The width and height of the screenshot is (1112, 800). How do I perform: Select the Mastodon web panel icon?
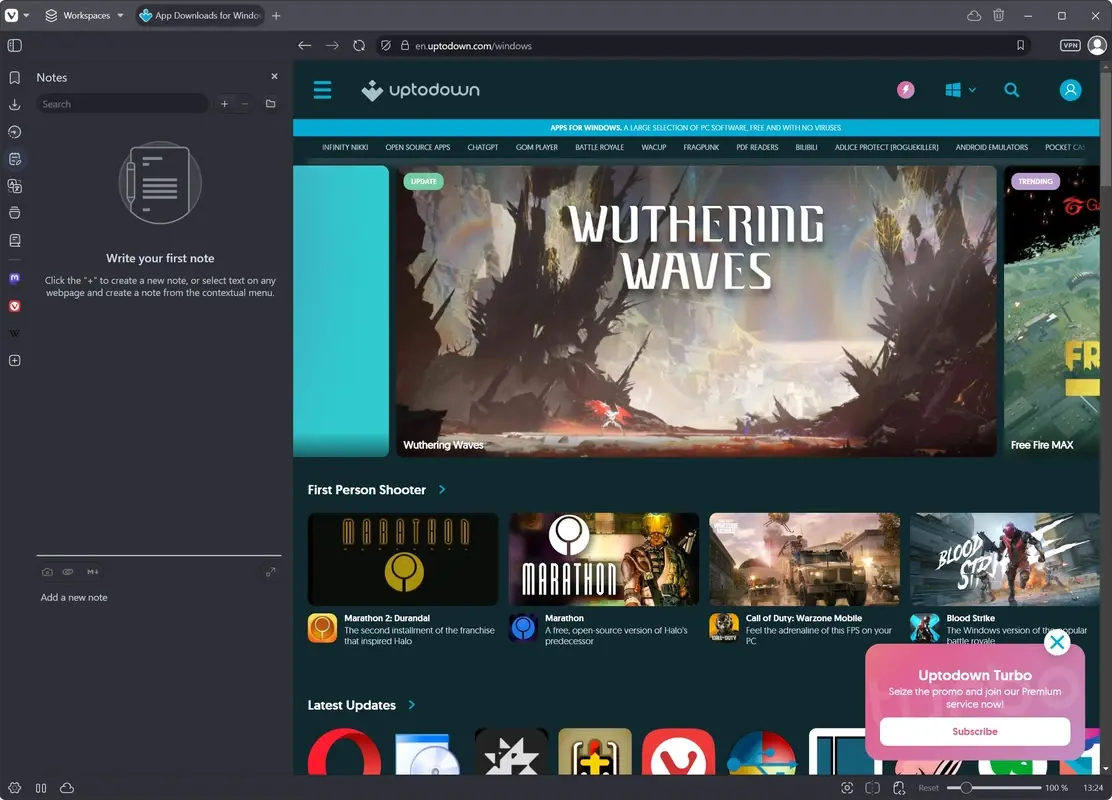click(14, 278)
